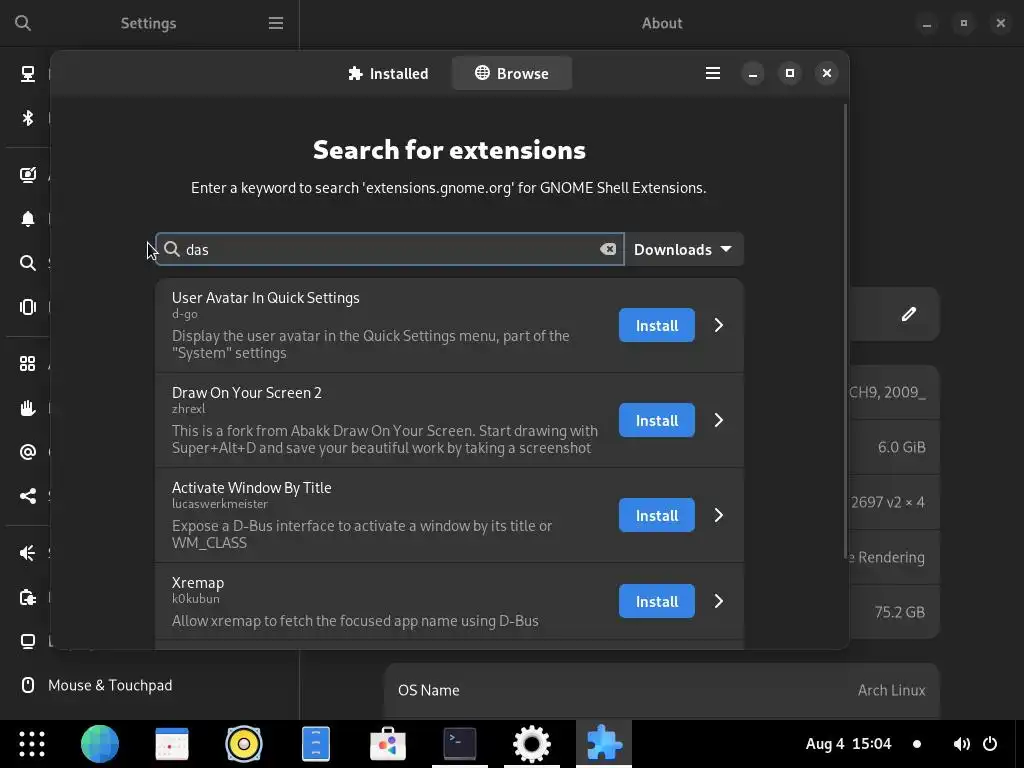Switch to the Browse tab

(x=511, y=73)
